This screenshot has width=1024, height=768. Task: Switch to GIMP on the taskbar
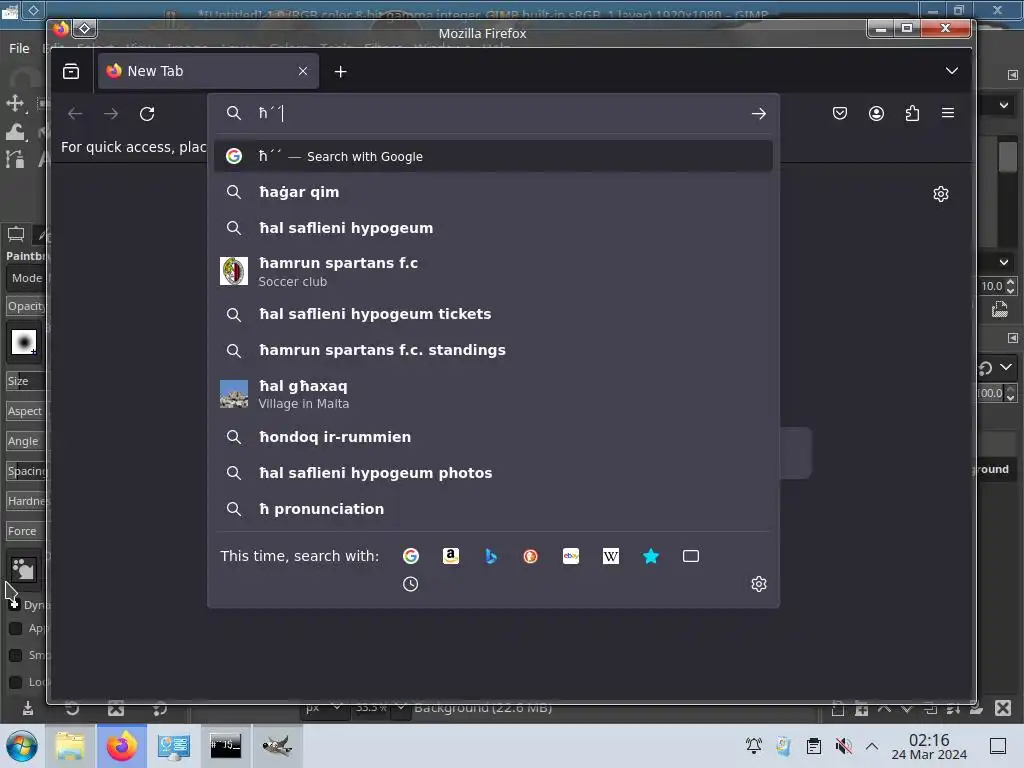(277, 746)
